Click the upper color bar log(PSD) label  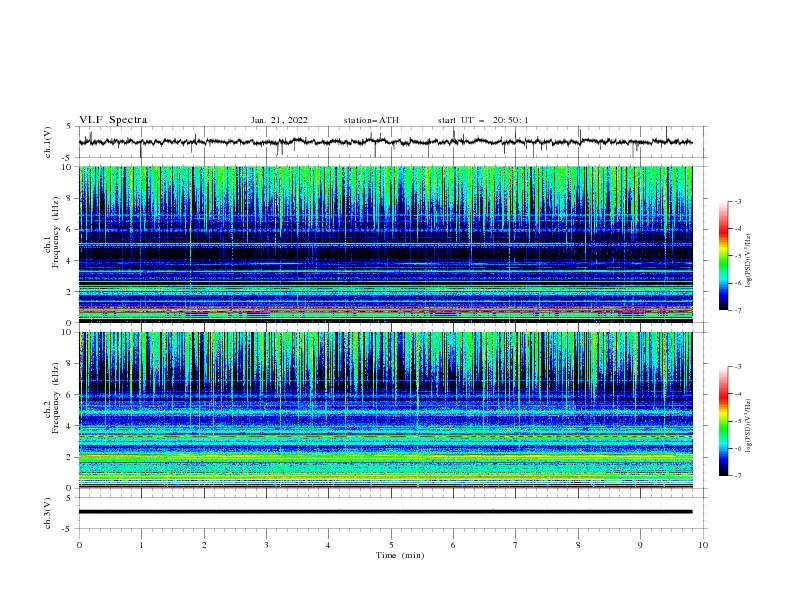click(748, 261)
